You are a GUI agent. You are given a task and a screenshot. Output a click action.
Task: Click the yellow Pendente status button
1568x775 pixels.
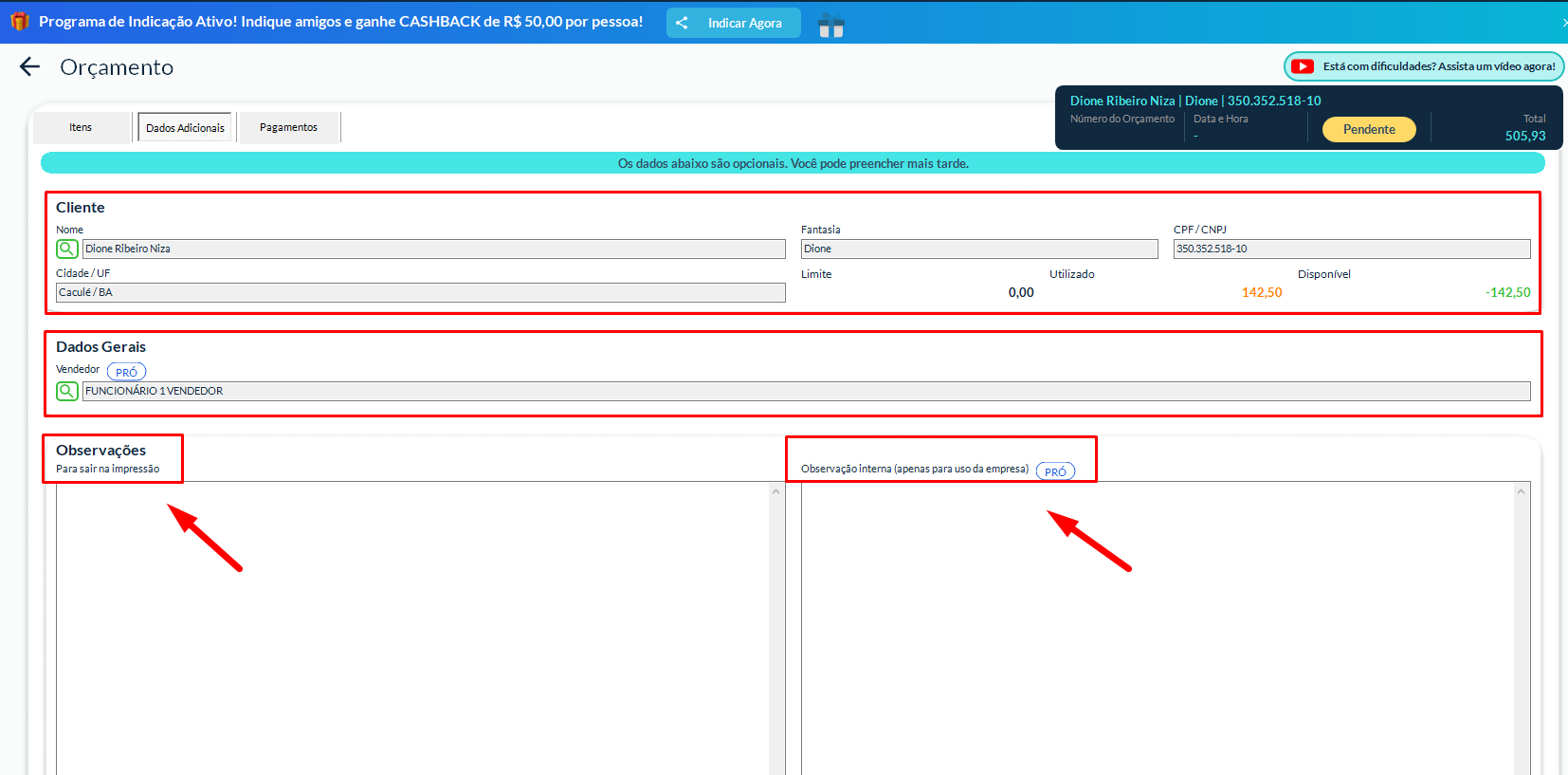(1368, 129)
